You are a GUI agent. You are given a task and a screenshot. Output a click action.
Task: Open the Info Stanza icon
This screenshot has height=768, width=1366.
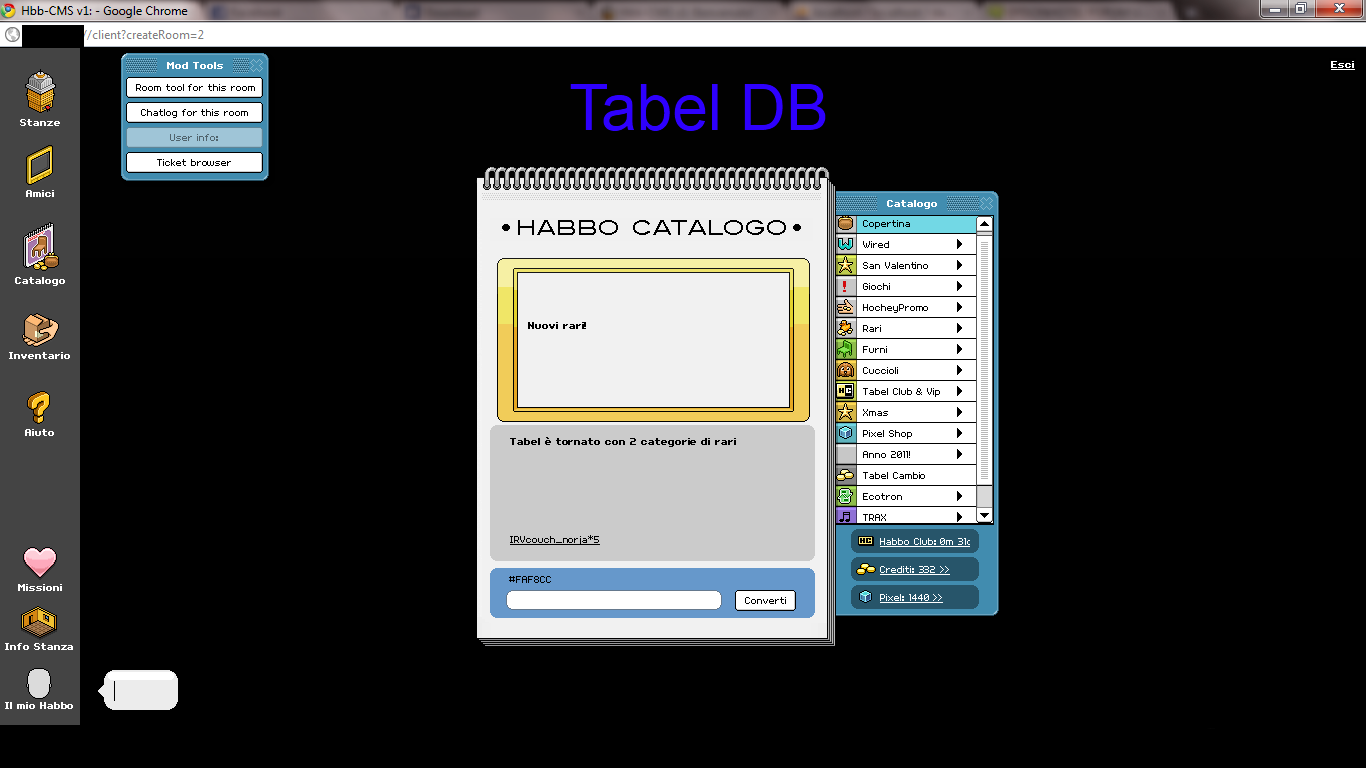coord(39,623)
